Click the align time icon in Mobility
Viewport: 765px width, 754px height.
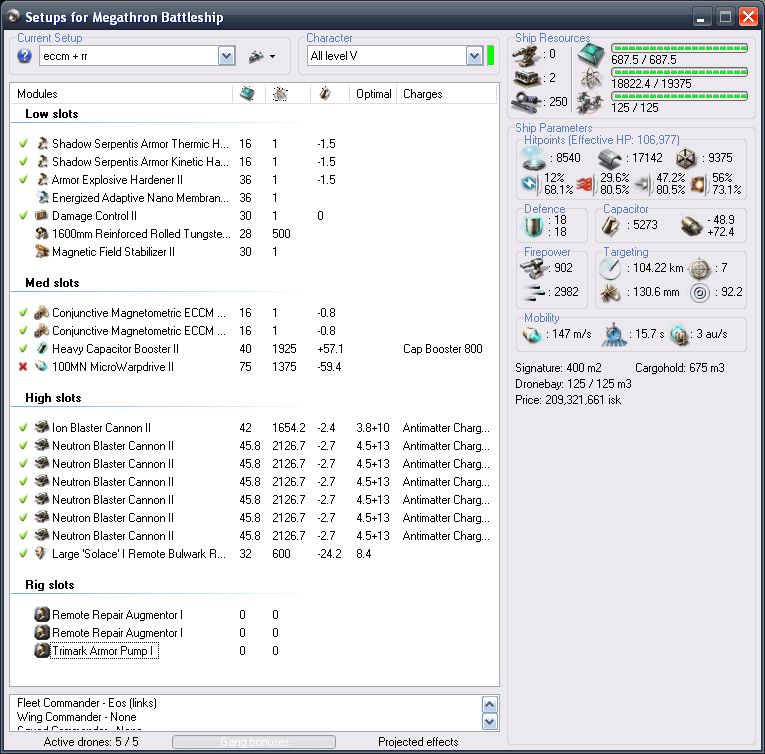tap(614, 335)
